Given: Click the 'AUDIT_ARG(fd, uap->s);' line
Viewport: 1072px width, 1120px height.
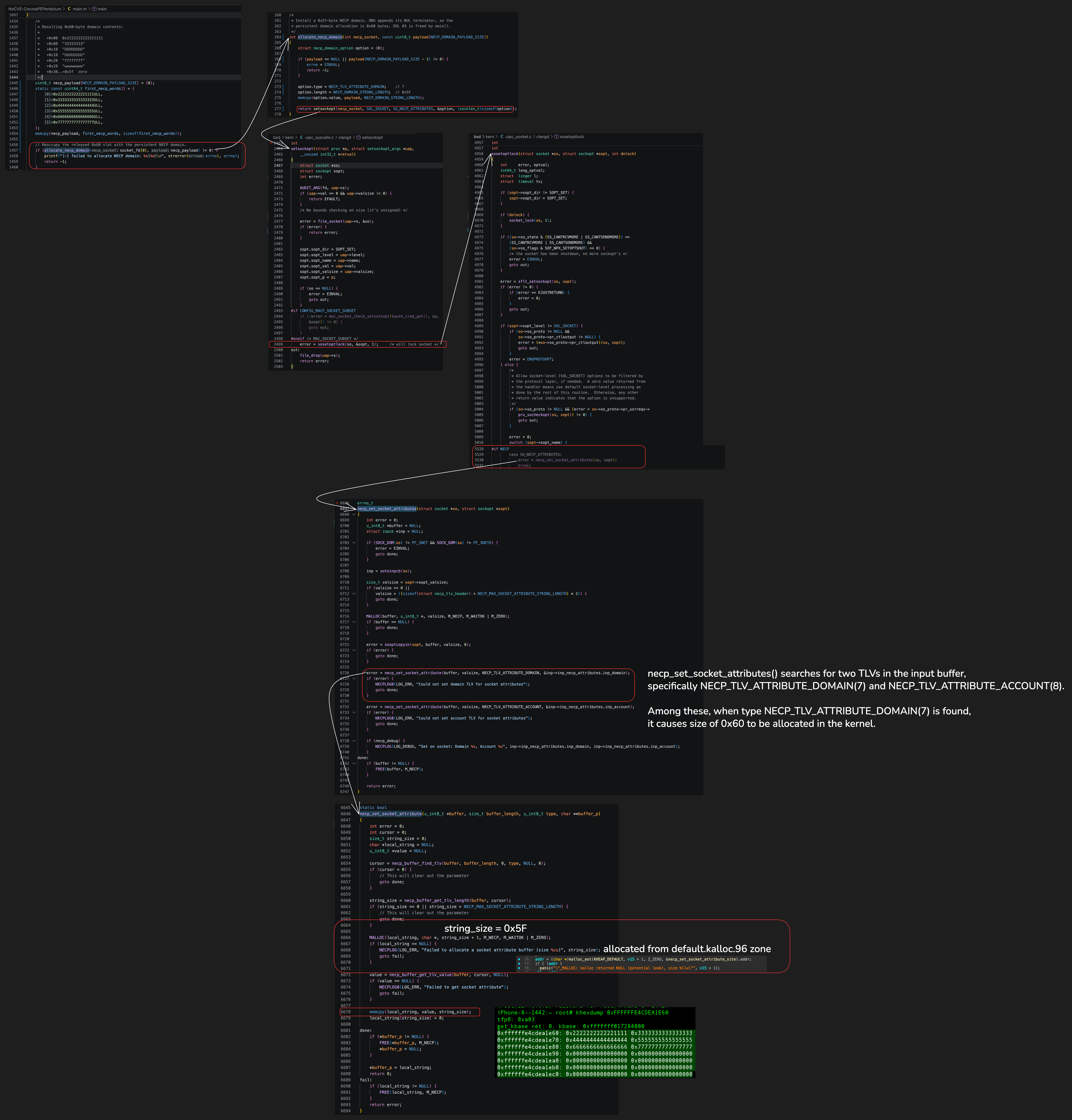Looking at the screenshot, I should pos(324,188).
